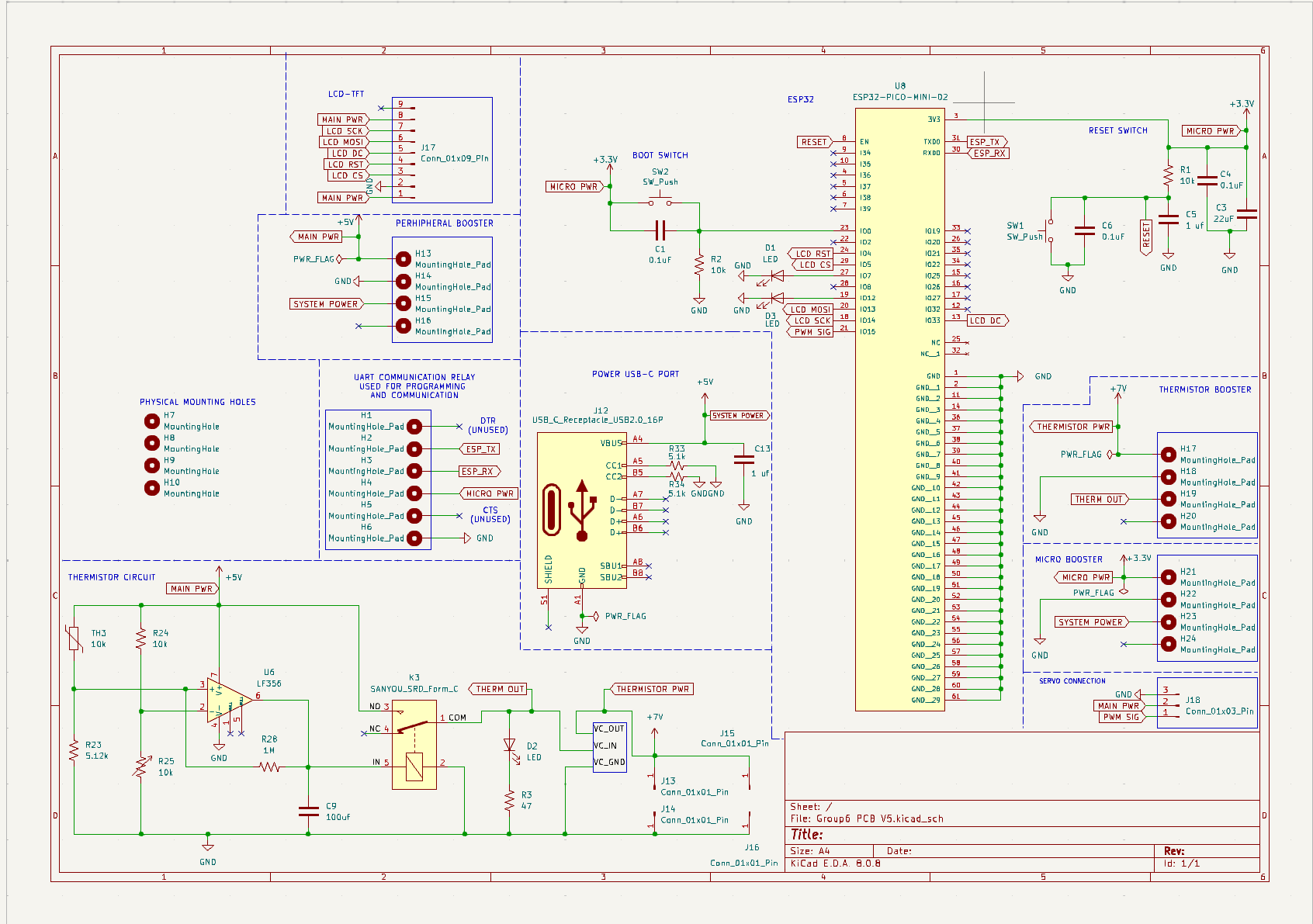Viewport: 1313px width, 924px height.
Task: Select mounting hole H7 in Physical Mounting Holes
Action: pyautogui.click(x=152, y=421)
